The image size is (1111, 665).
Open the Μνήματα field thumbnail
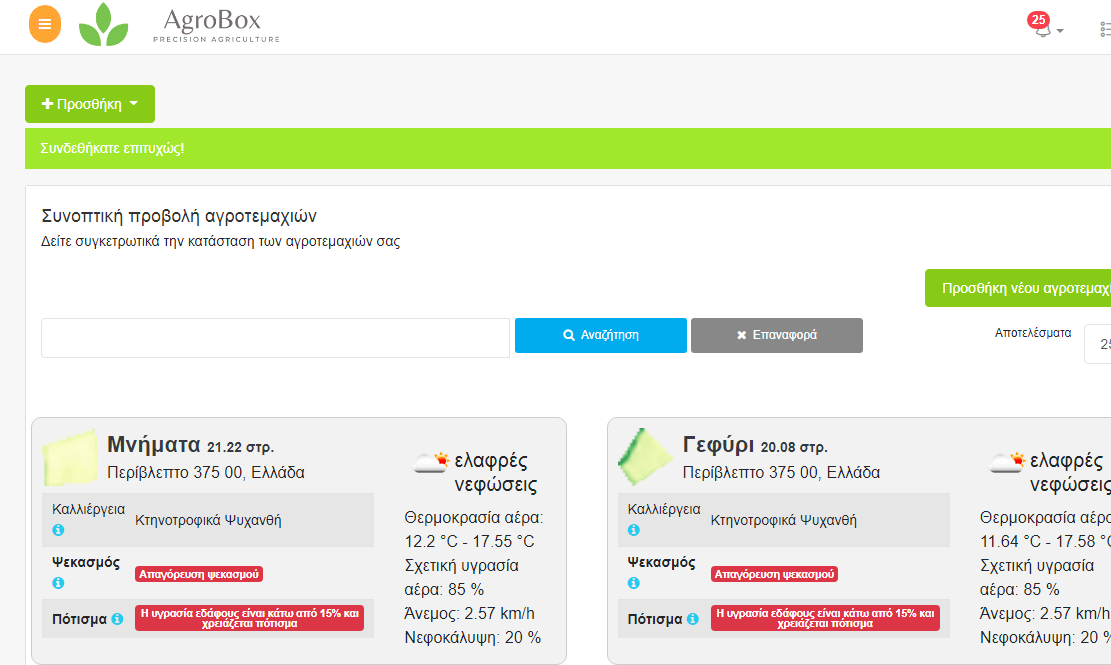coord(69,459)
